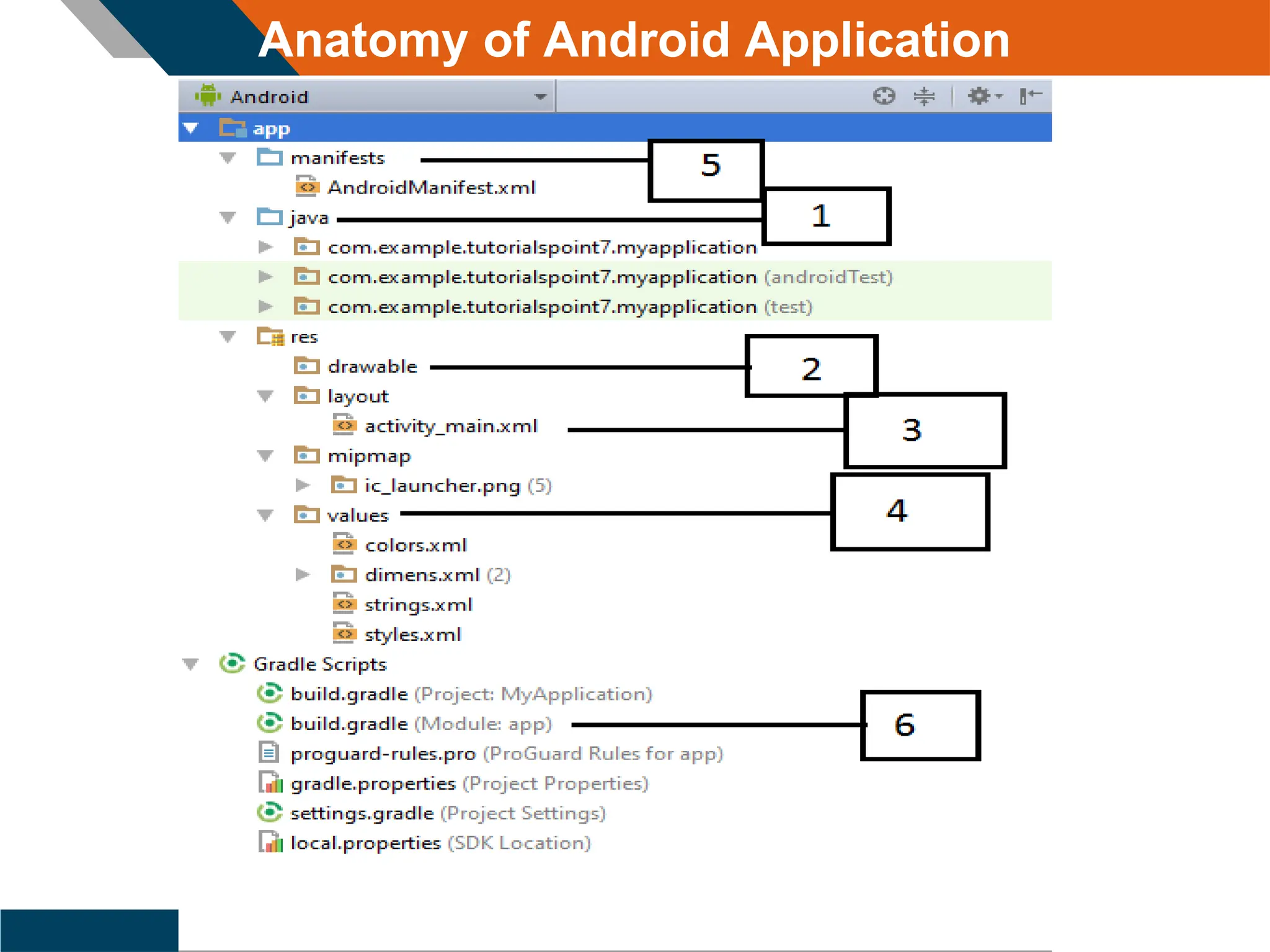Click the AndroidManifest.xml file icon

tap(307, 187)
